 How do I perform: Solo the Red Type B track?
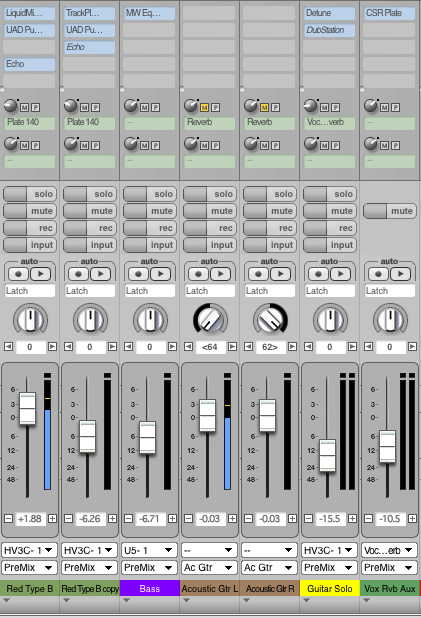pyautogui.click(x=30, y=194)
